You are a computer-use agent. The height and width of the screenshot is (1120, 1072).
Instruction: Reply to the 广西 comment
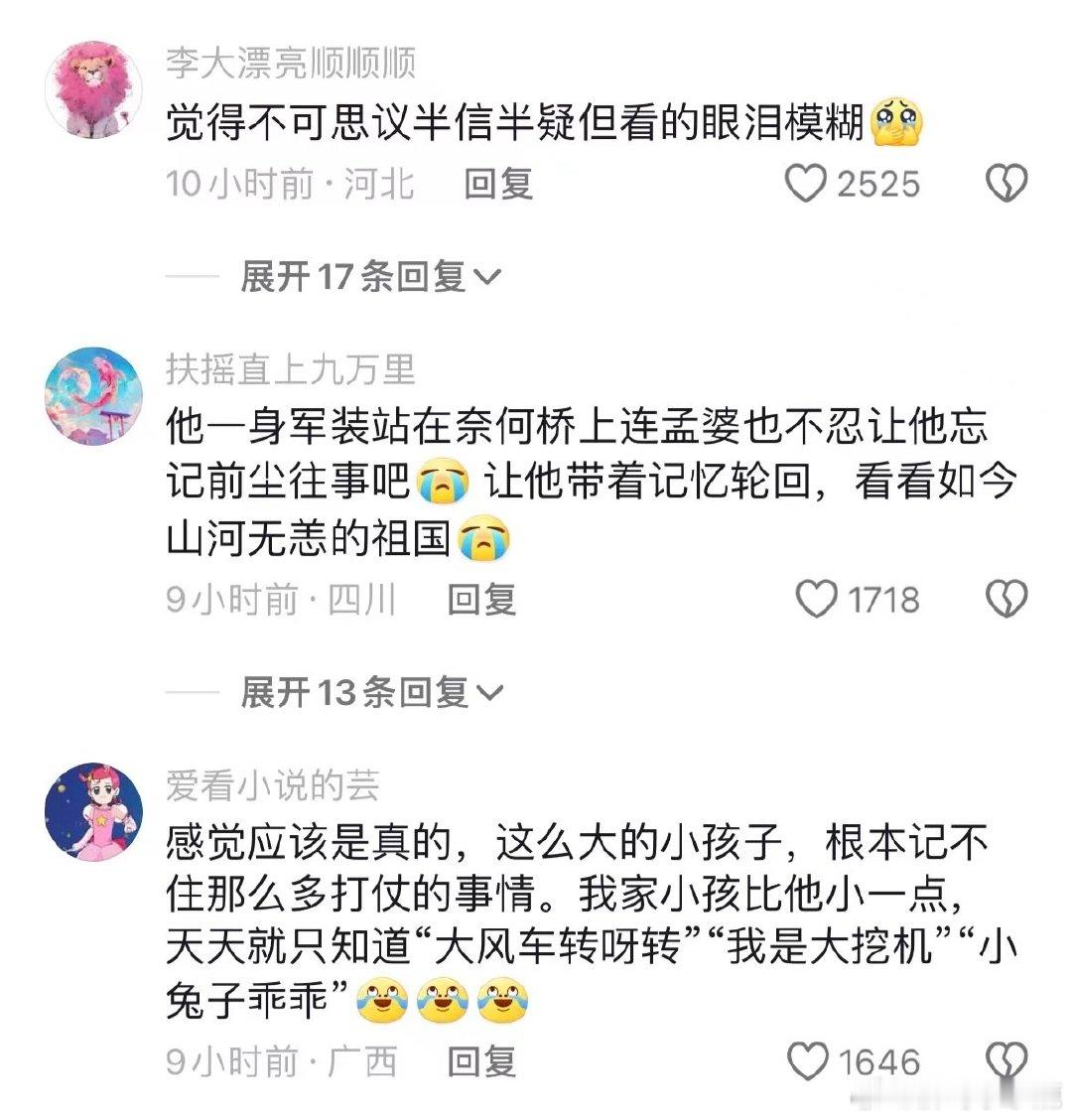pos(482,1061)
